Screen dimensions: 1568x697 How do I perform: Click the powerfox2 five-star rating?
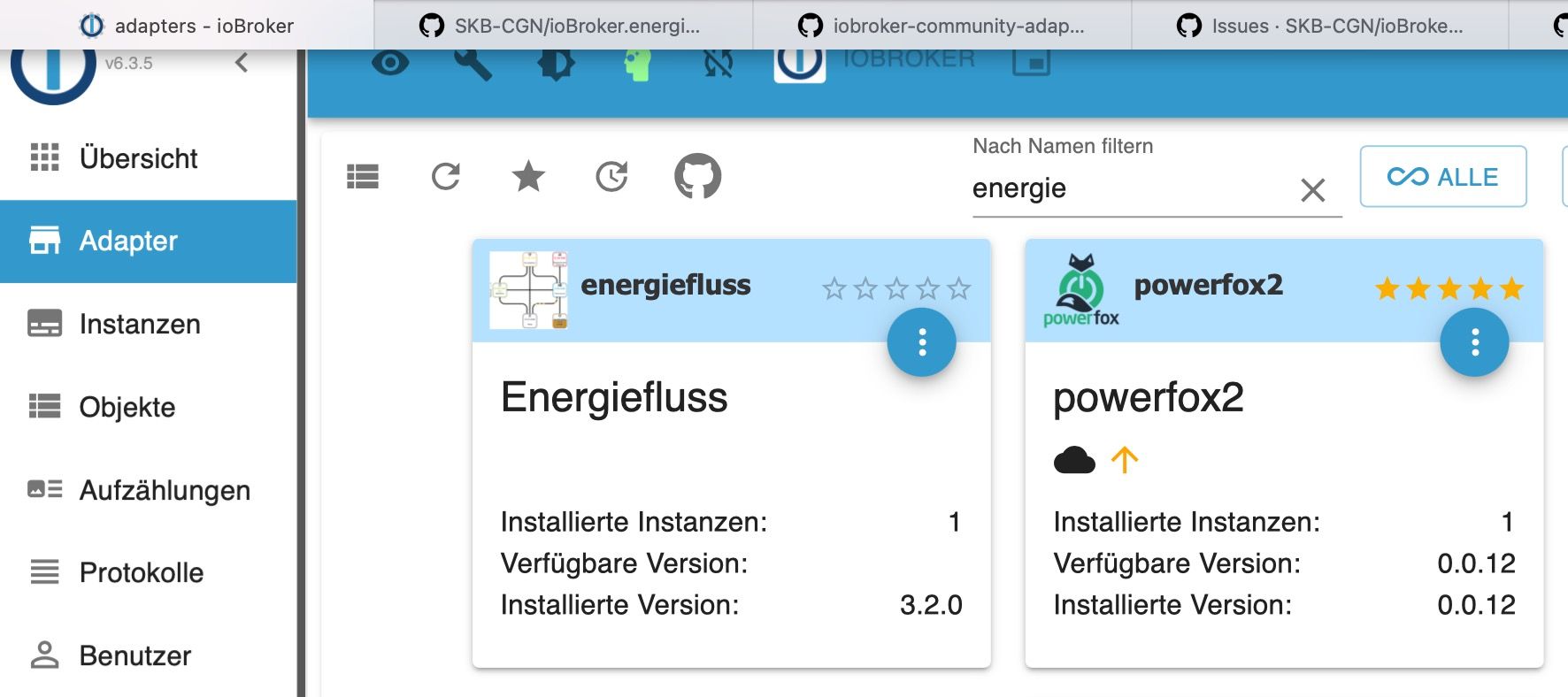click(x=1449, y=288)
